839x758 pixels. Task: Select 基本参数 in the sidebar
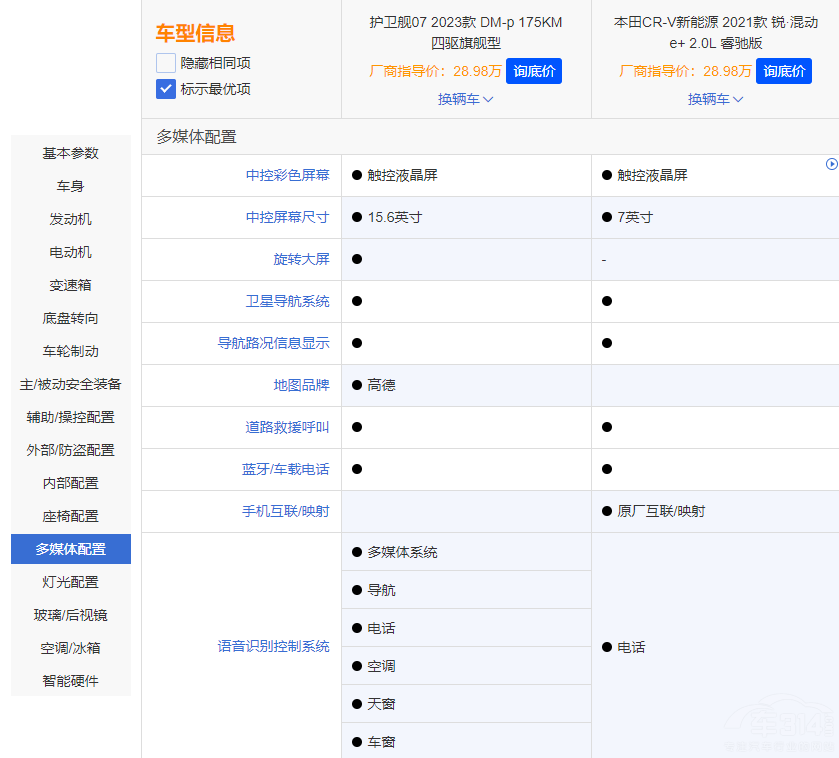point(70,153)
